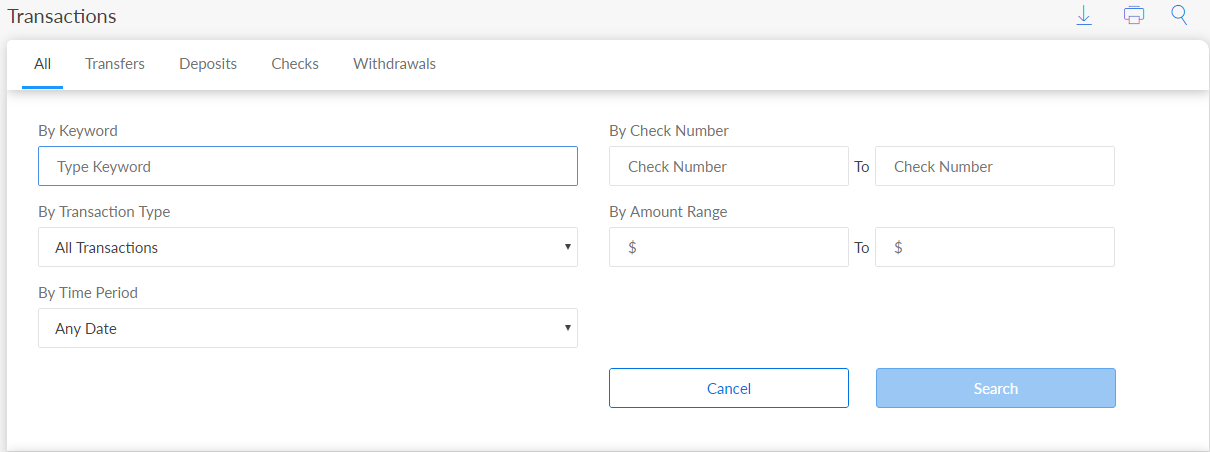Click the arrow on the Any Date dropdown

567,328
